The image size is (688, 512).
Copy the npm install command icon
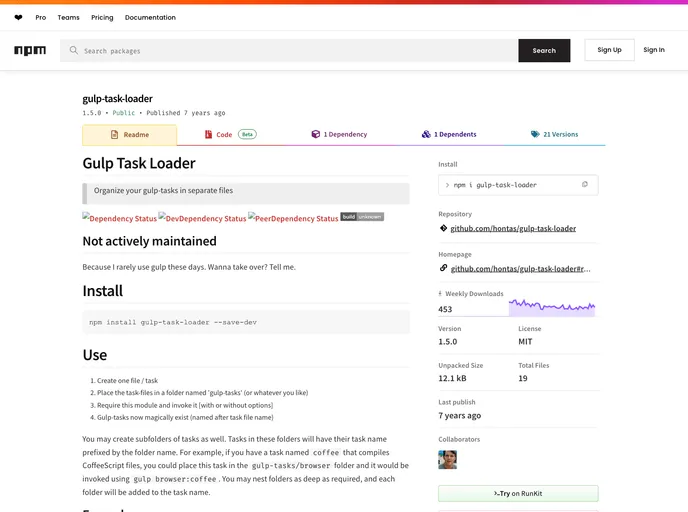[x=584, y=185]
